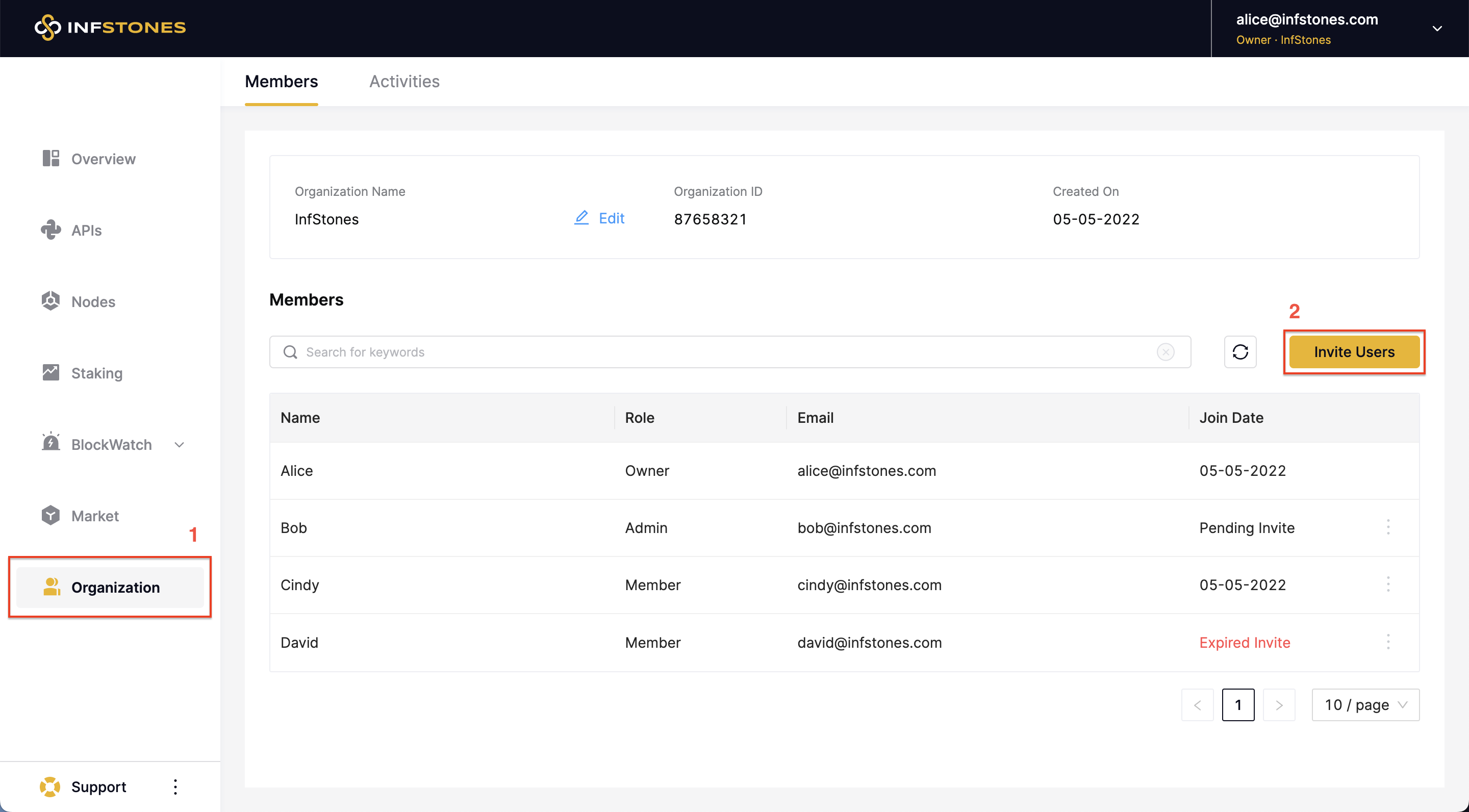
Task: Expand the BlockWatch submenu chevron
Action: [x=179, y=444]
